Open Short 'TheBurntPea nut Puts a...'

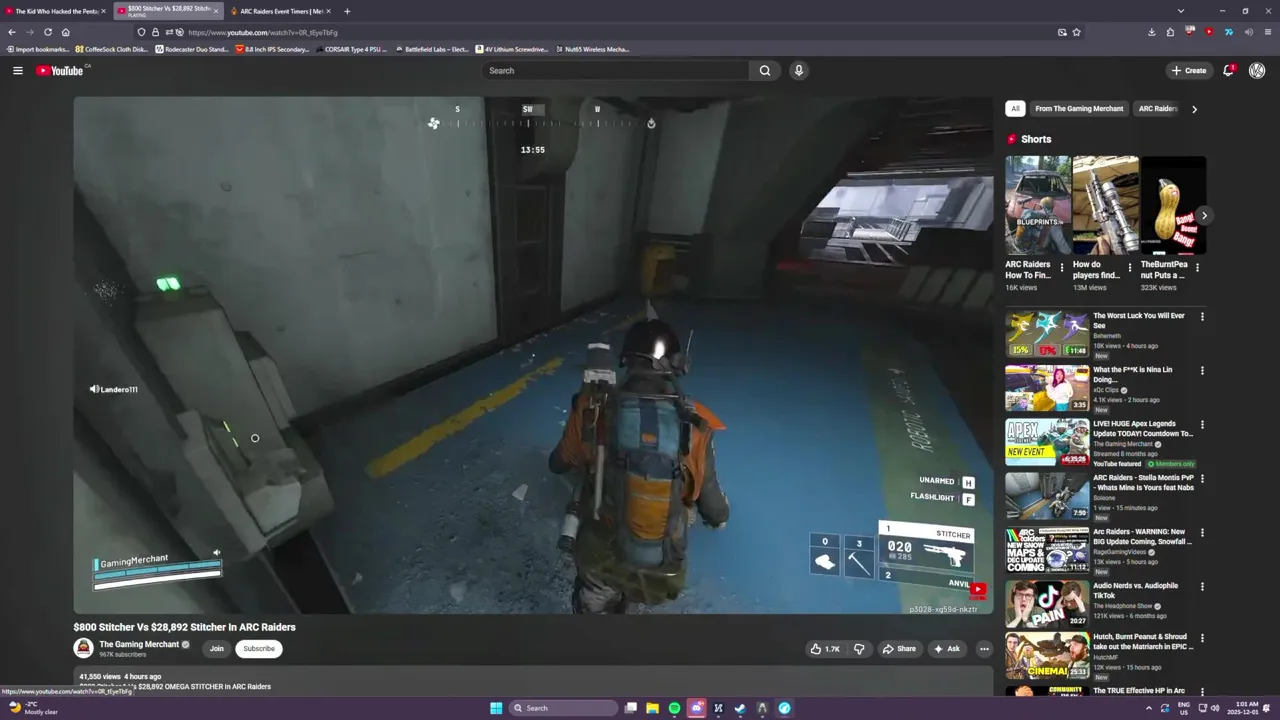coord(1173,205)
